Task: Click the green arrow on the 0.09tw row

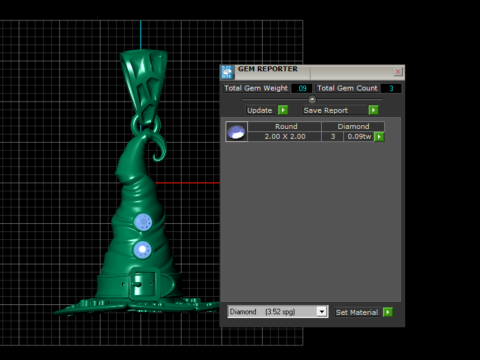Action: pyautogui.click(x=379, y=137)
